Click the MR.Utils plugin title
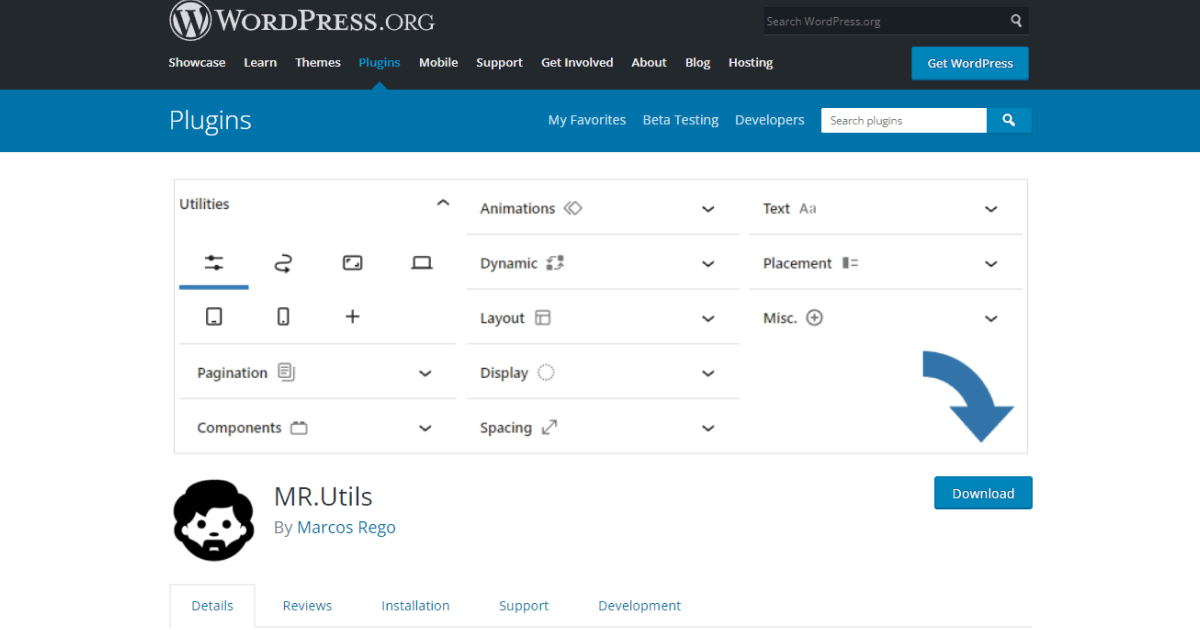The image size is (1200, 630). tap(323, 495)
